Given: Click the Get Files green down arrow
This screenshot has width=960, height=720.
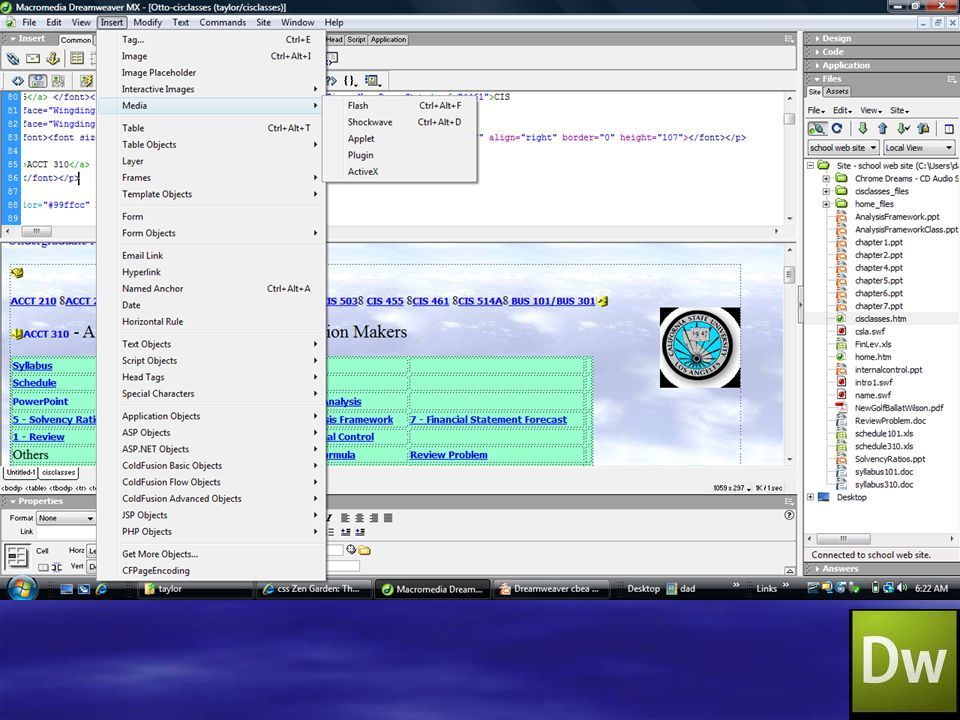Looking at the screenshot, I should coord(863,129).
